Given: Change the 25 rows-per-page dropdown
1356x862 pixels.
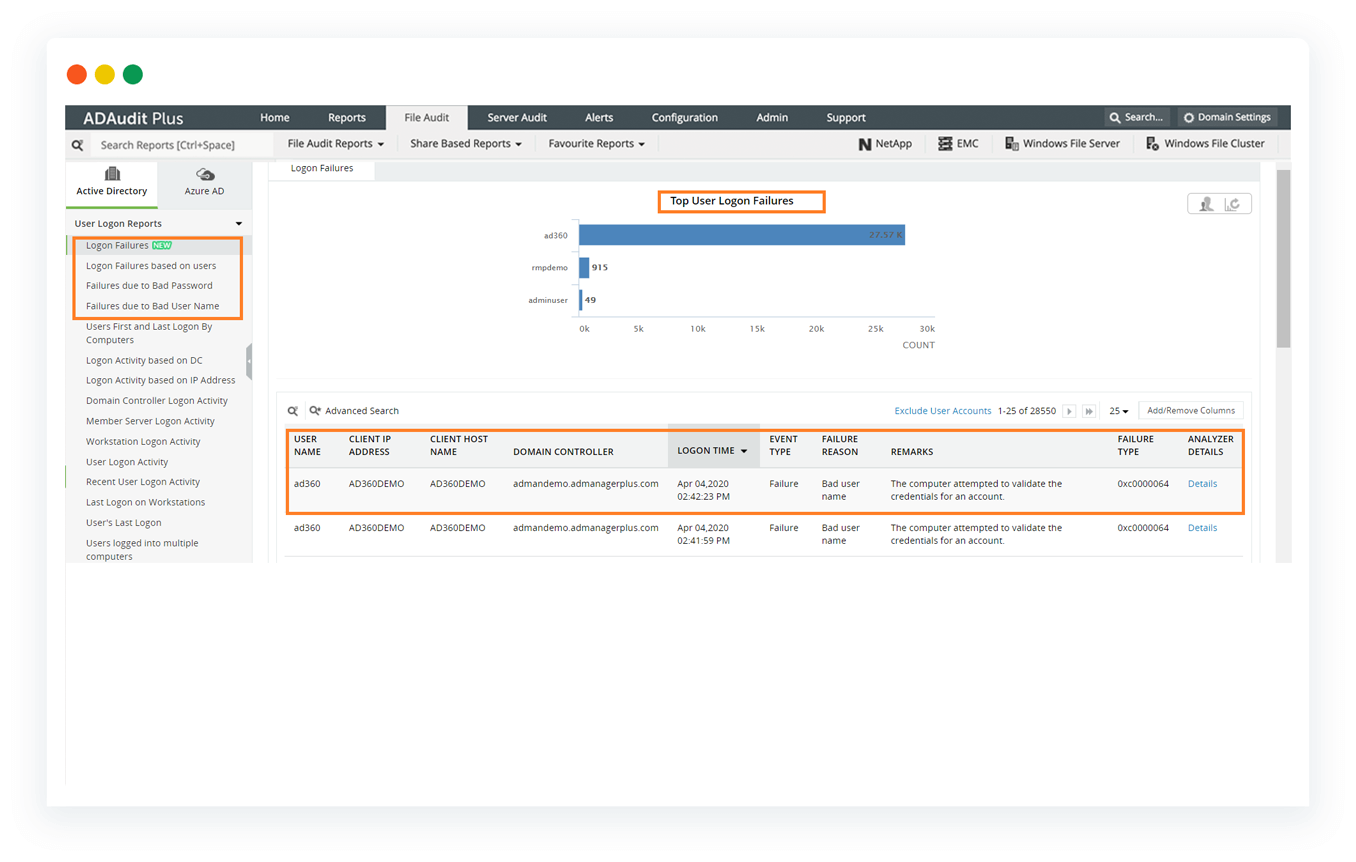Looking at the screenshot, I should (1119, 411).
